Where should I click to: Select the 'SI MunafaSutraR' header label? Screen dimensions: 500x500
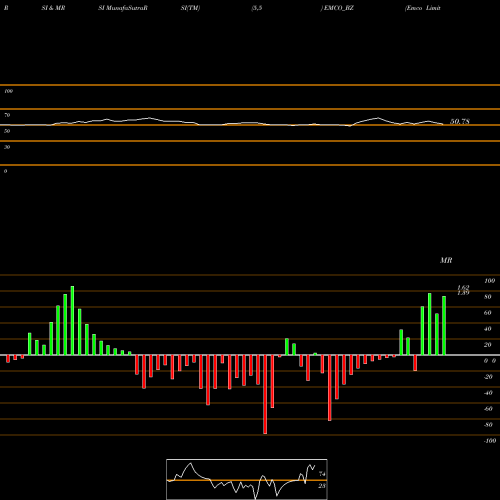[123, 8]
